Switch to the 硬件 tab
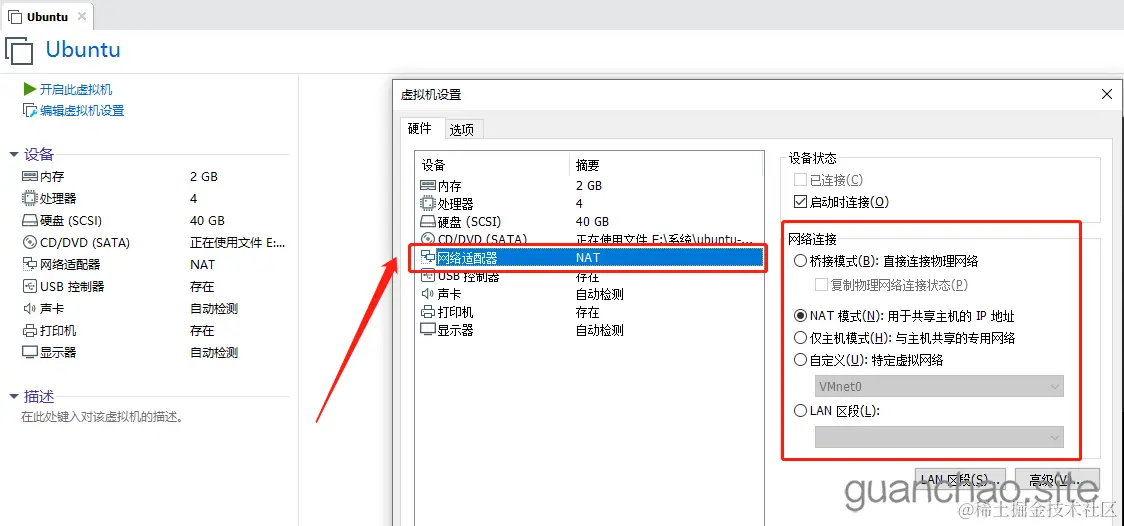Screen dimensions: 1124x526 coord(420,128)
